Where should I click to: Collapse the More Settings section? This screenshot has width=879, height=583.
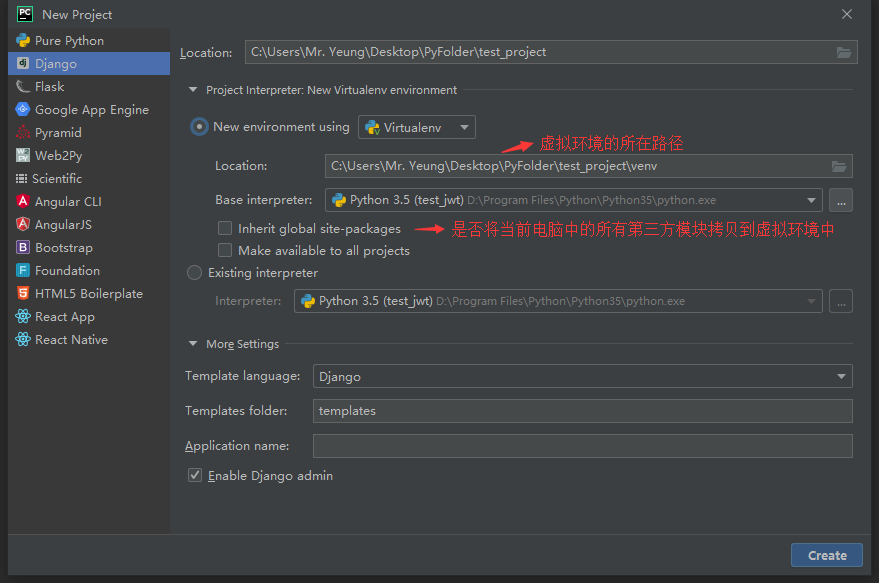coord(193,344)
